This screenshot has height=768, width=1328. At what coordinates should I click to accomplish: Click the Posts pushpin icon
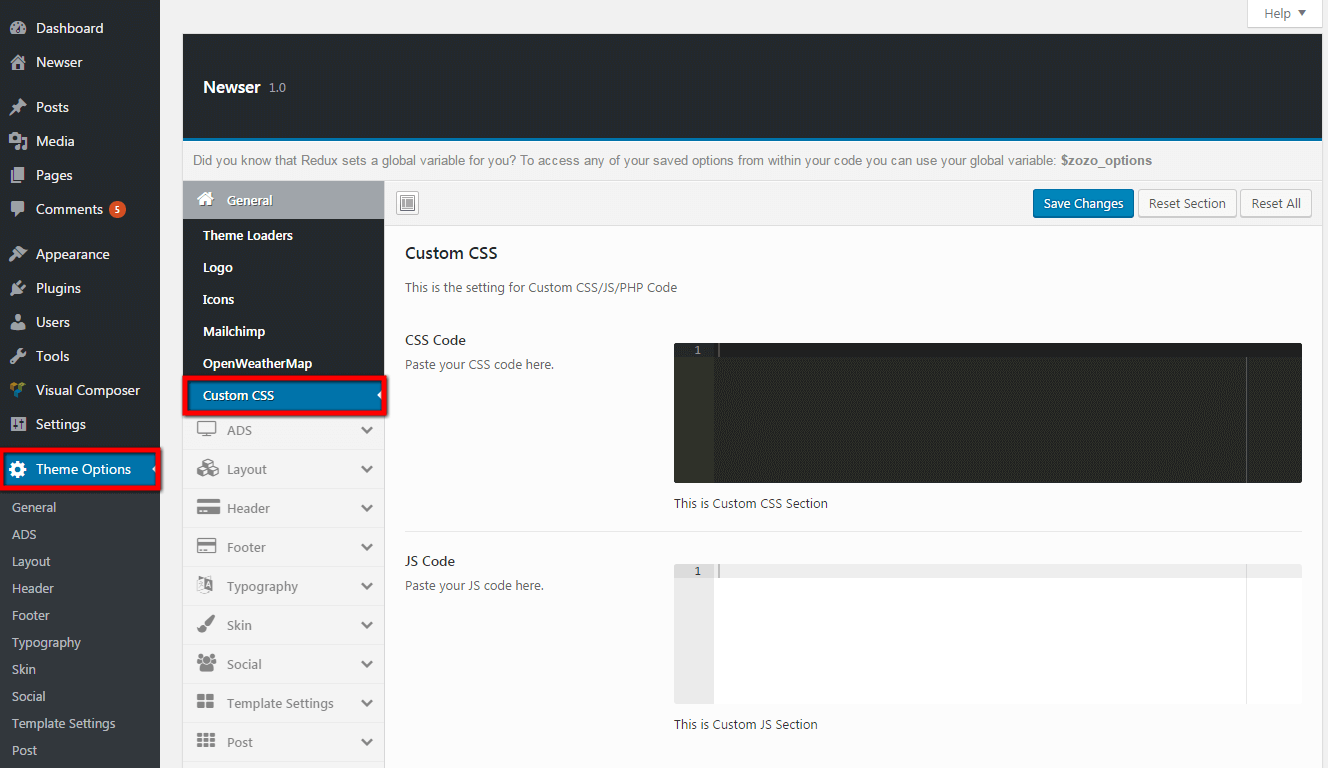[18, 107]
